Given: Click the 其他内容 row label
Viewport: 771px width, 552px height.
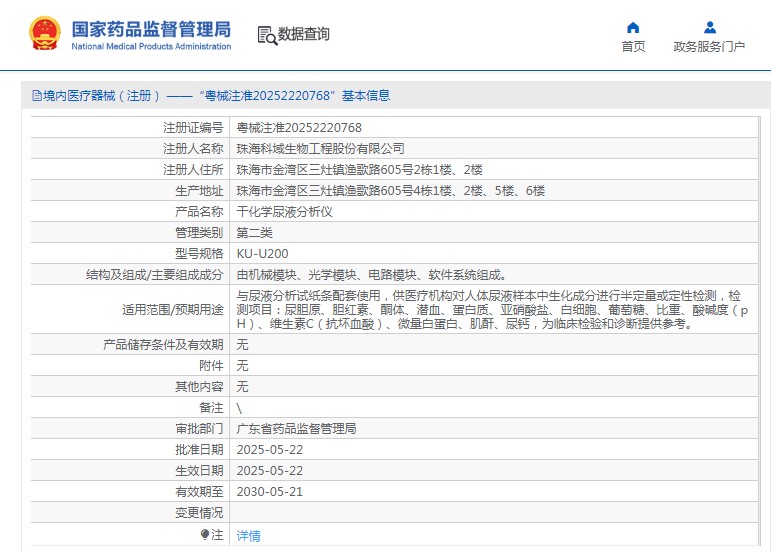Looking at the screenshot, I should tap(199, 387).
